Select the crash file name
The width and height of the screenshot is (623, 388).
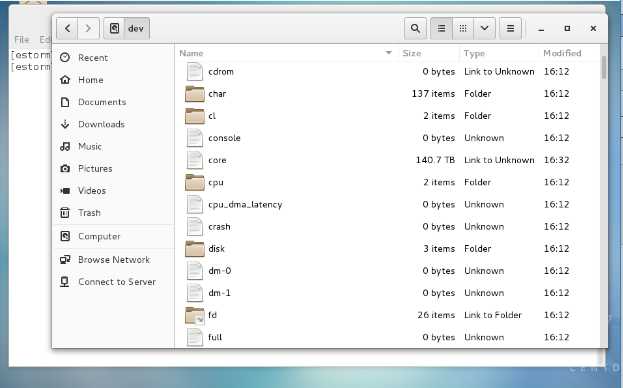click(219, 227)
